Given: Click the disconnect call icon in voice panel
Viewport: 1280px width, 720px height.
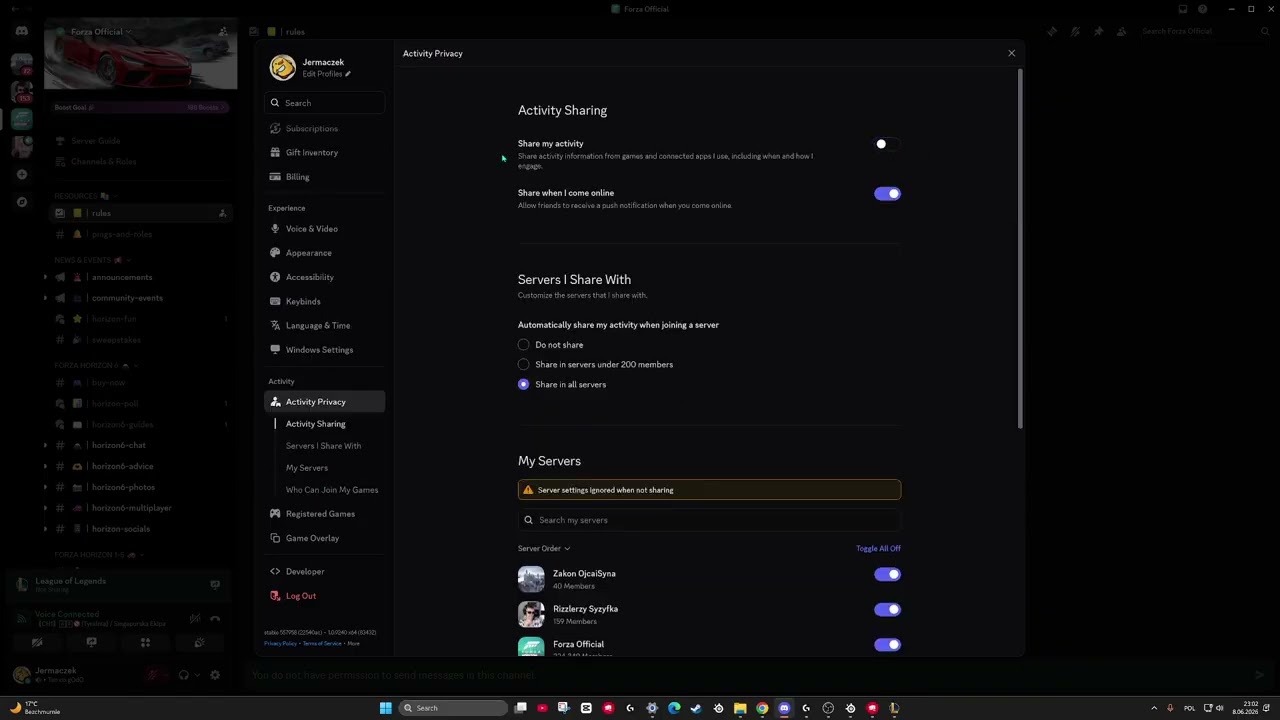Looking at the screenshot, I should pyautogui.click(x=215, y=619).
